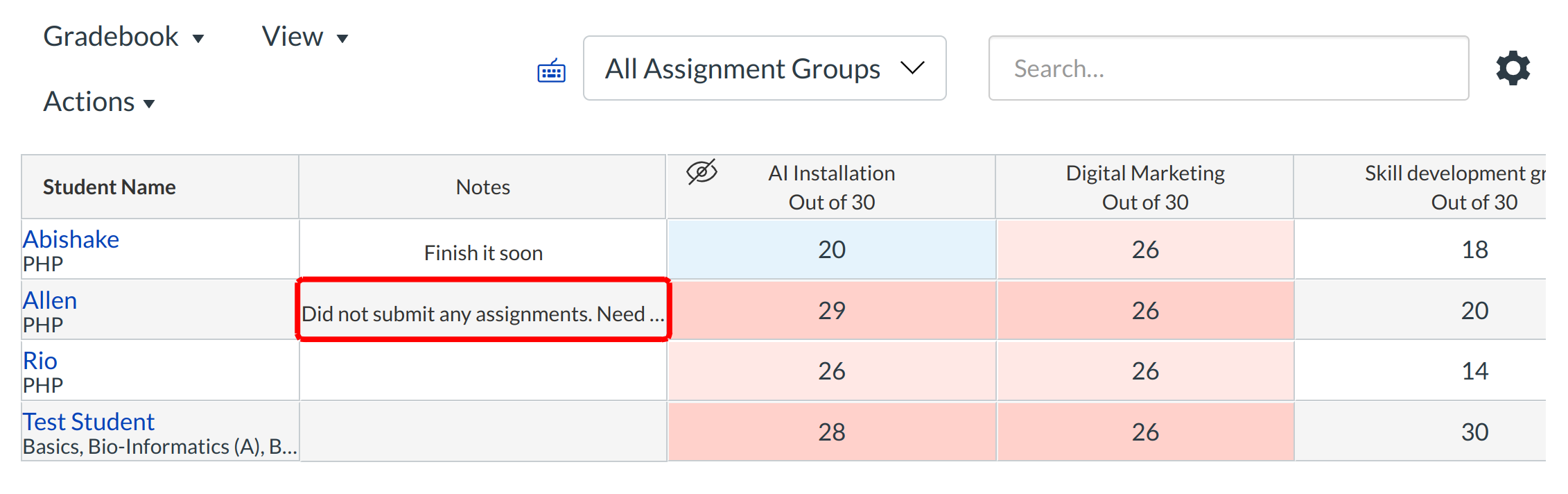Image resolution: width=1568 pixels, height=494 pixels.
Task: Click hidden-eye icon on AI Installation column
Action: 702,171
